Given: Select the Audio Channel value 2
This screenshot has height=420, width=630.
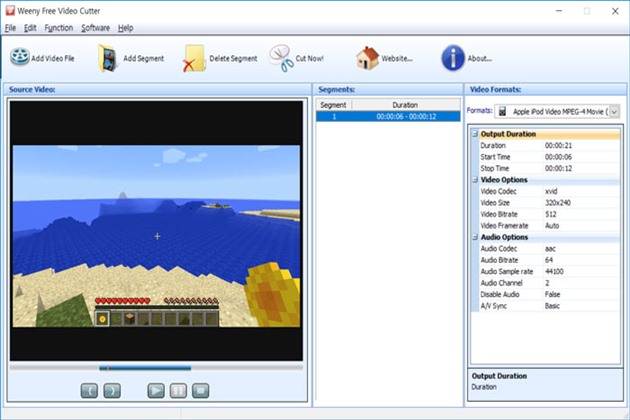Looking at the screenshot, I should click(547, 283).
